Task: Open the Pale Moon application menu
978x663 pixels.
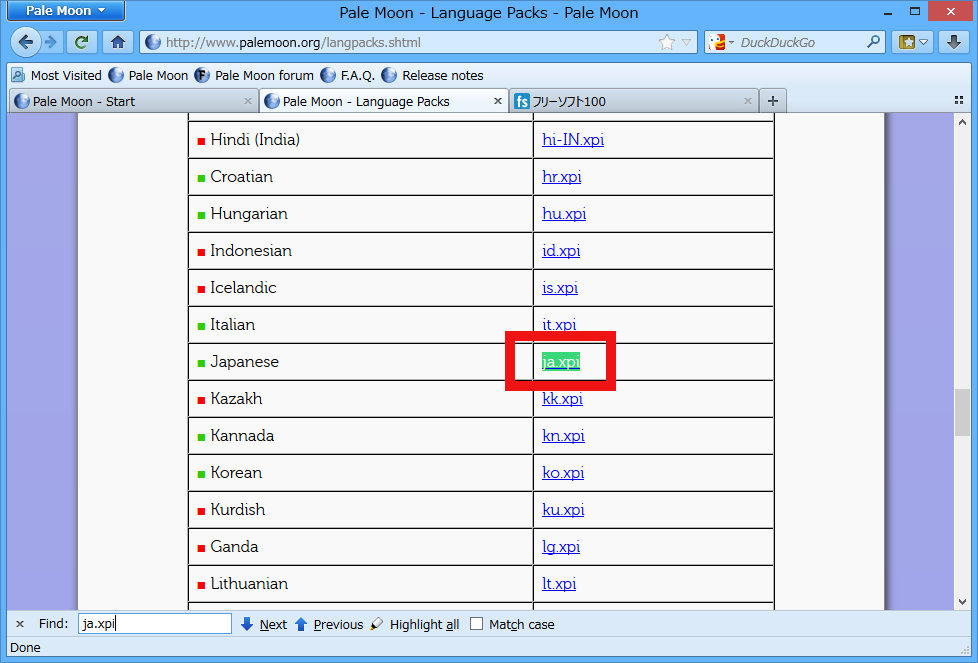Action: tap(65, 11)
